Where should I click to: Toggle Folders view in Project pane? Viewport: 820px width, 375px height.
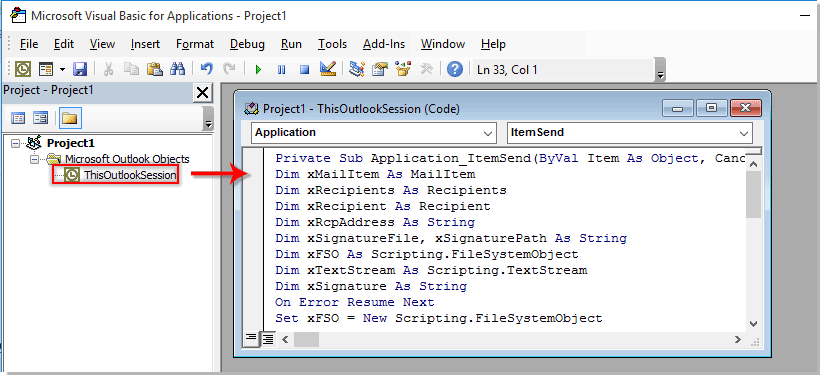pos(69,118)
